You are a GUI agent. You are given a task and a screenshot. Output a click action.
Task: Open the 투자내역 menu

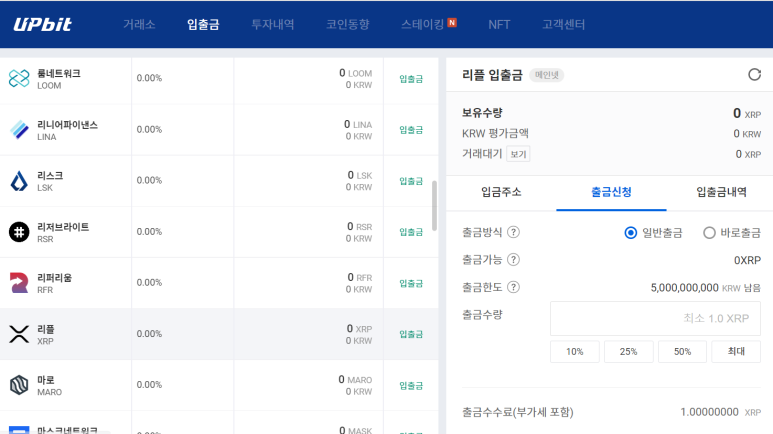(x=273, y=24)
